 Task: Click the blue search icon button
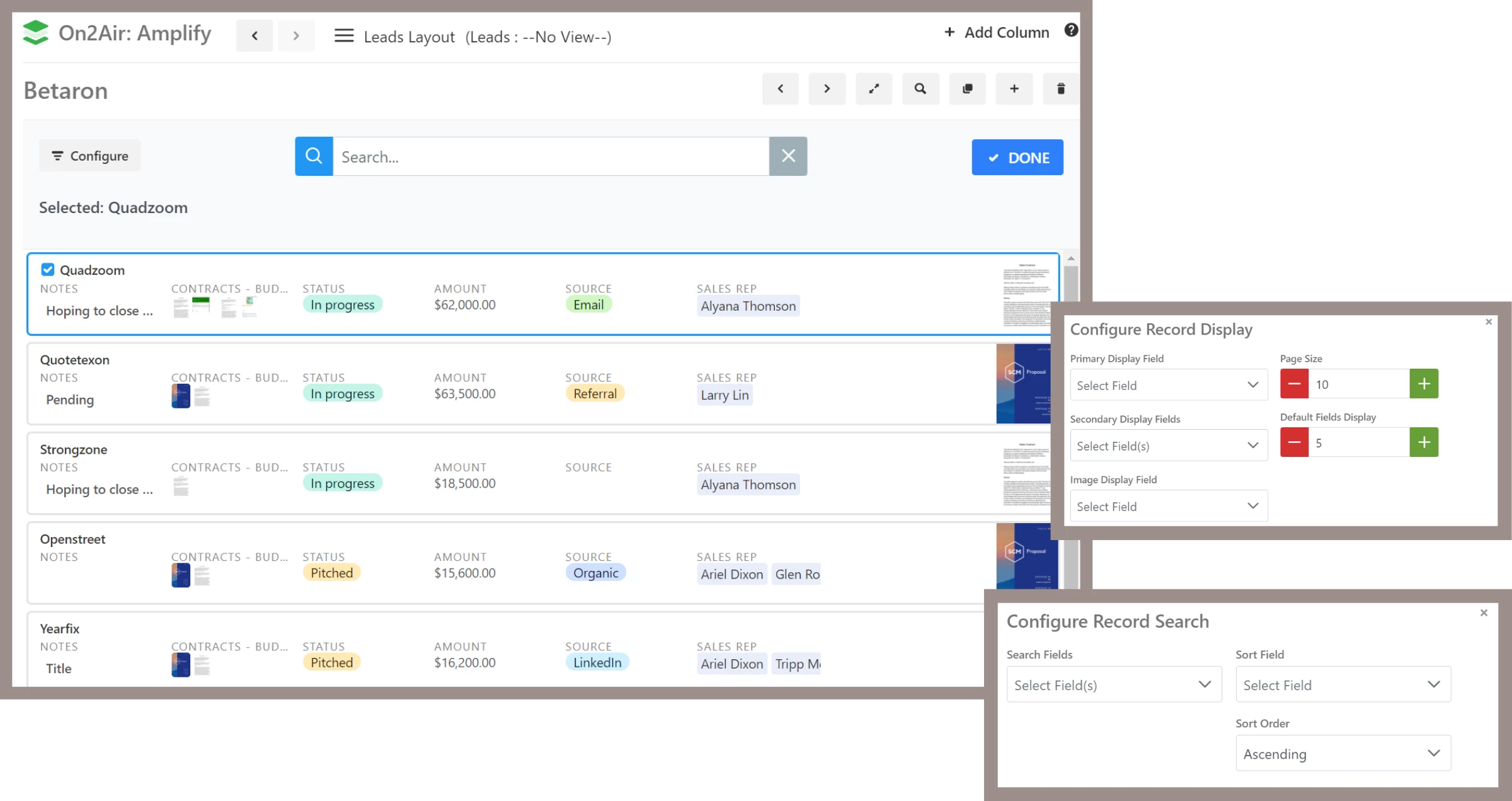click(314, 156)
